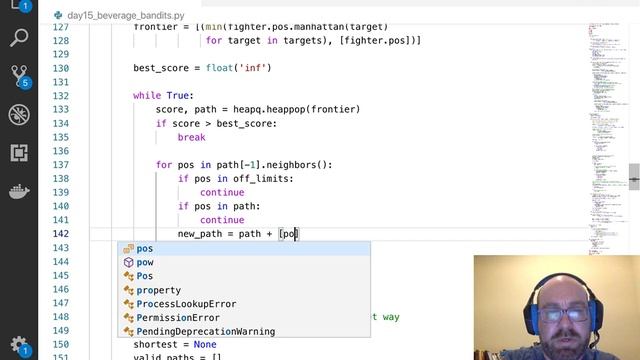Select 'ProcessLookupError' autocomplete suggestion
Viewport: 640px width, 360px height.
(244, 304)
